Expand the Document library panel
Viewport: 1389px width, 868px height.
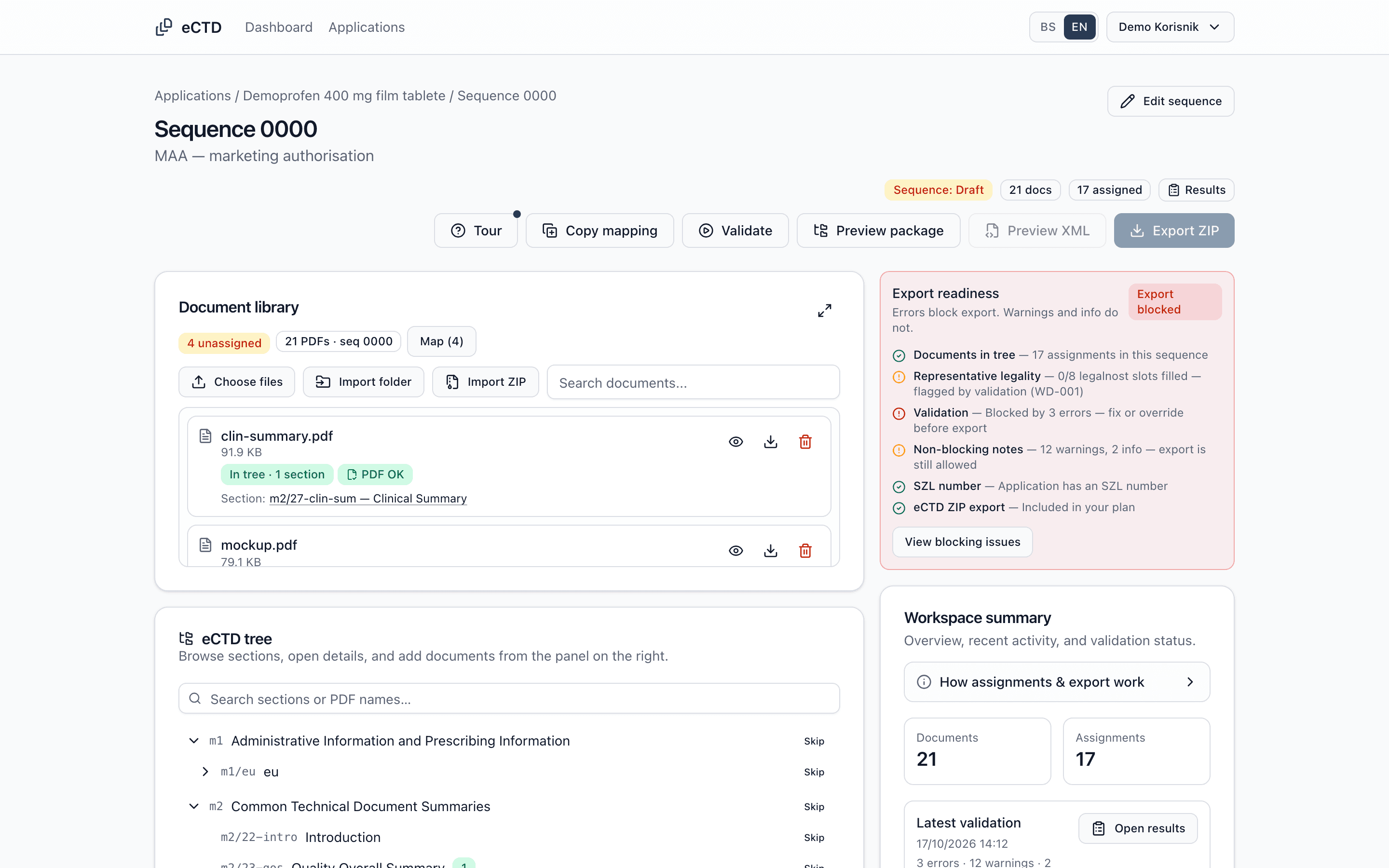click(824, 311)
